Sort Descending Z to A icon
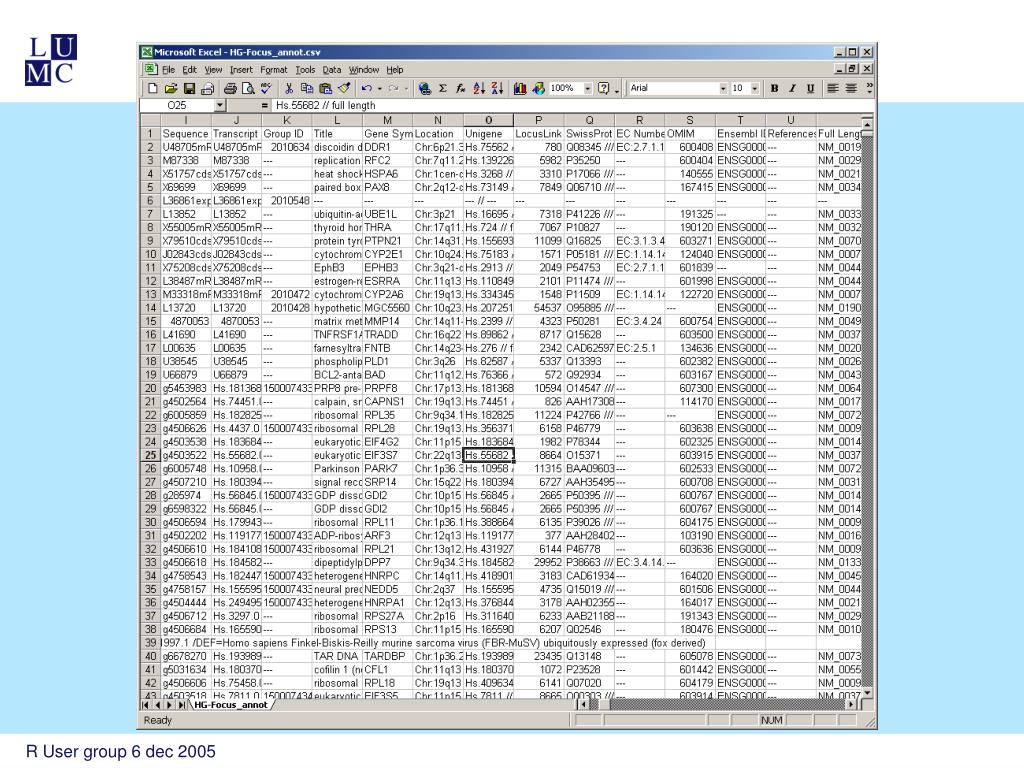 point(498,88)
